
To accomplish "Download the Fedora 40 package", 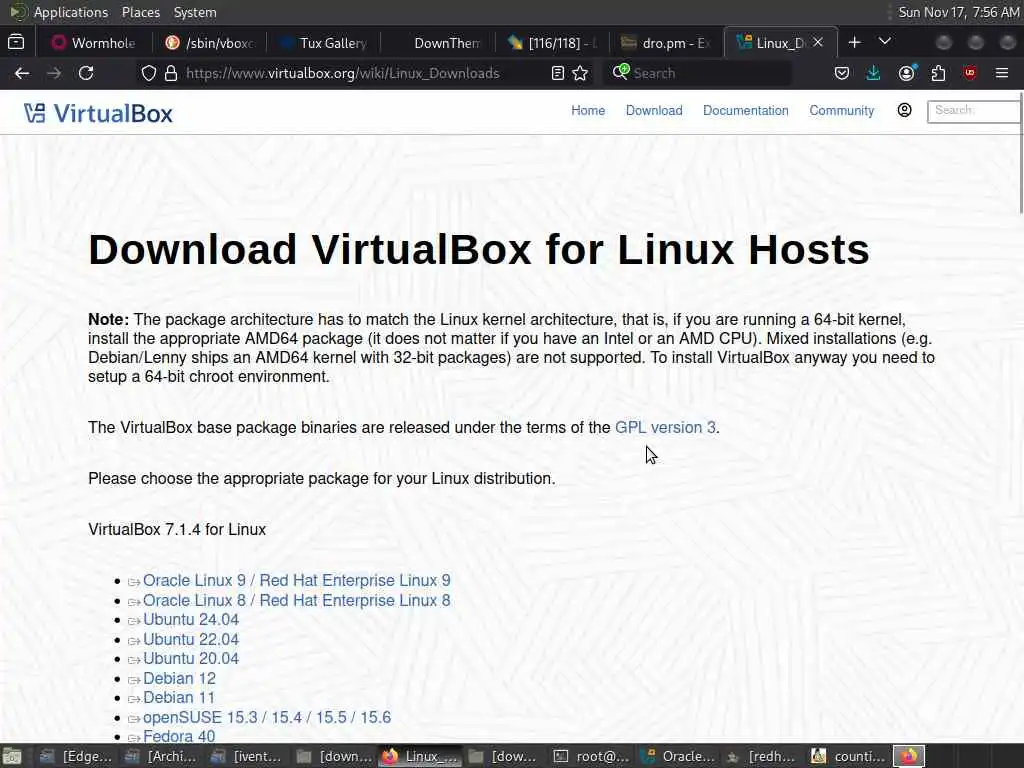I will click(x=179, y=736).
